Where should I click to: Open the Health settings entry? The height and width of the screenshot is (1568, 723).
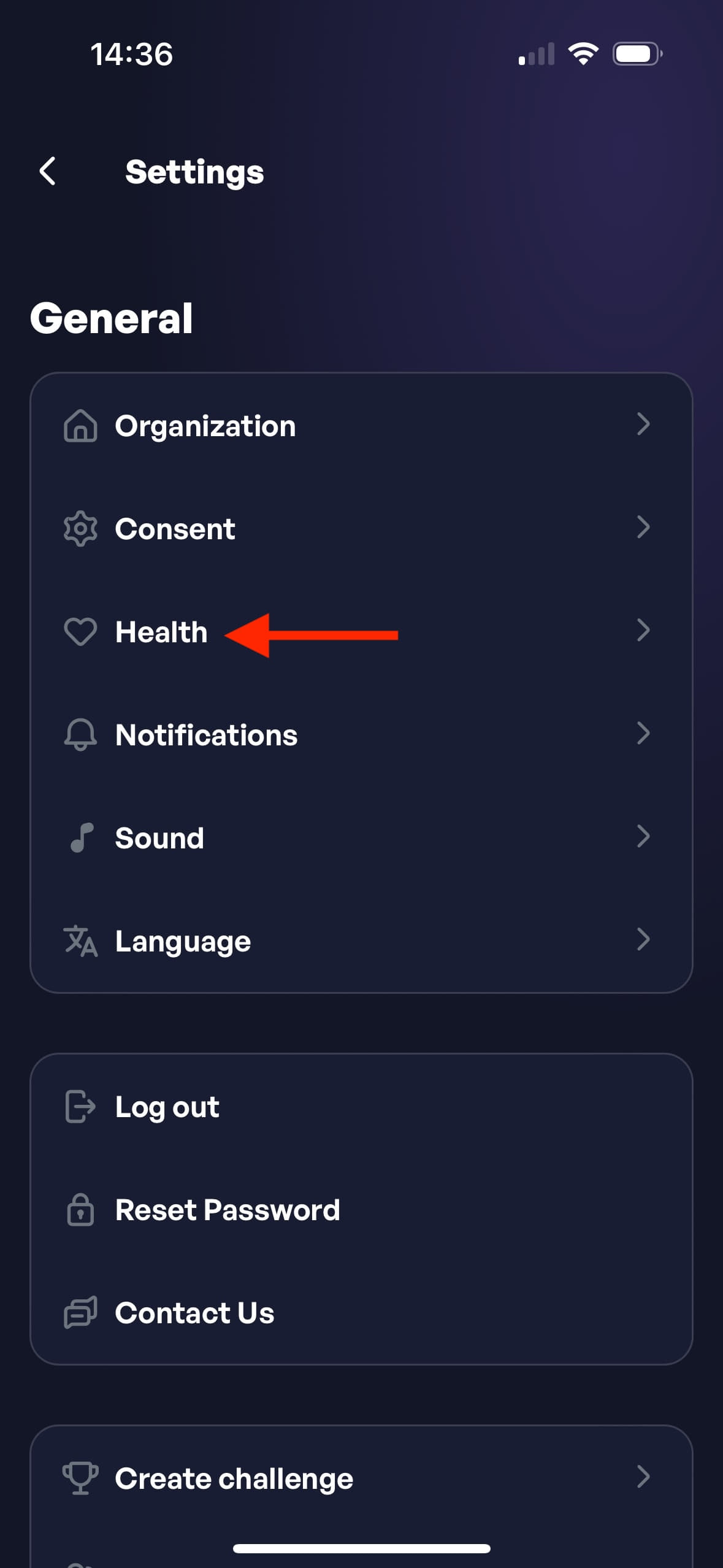pyautogui.click(x=161, y=632)
